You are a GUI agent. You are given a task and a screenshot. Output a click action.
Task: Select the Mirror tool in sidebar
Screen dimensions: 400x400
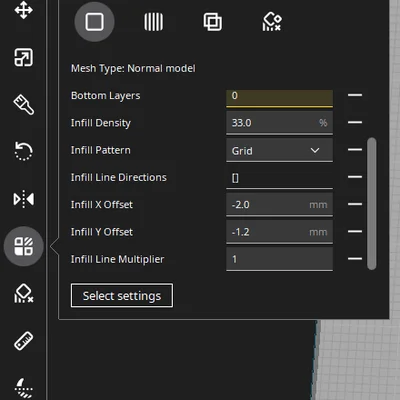23,199
